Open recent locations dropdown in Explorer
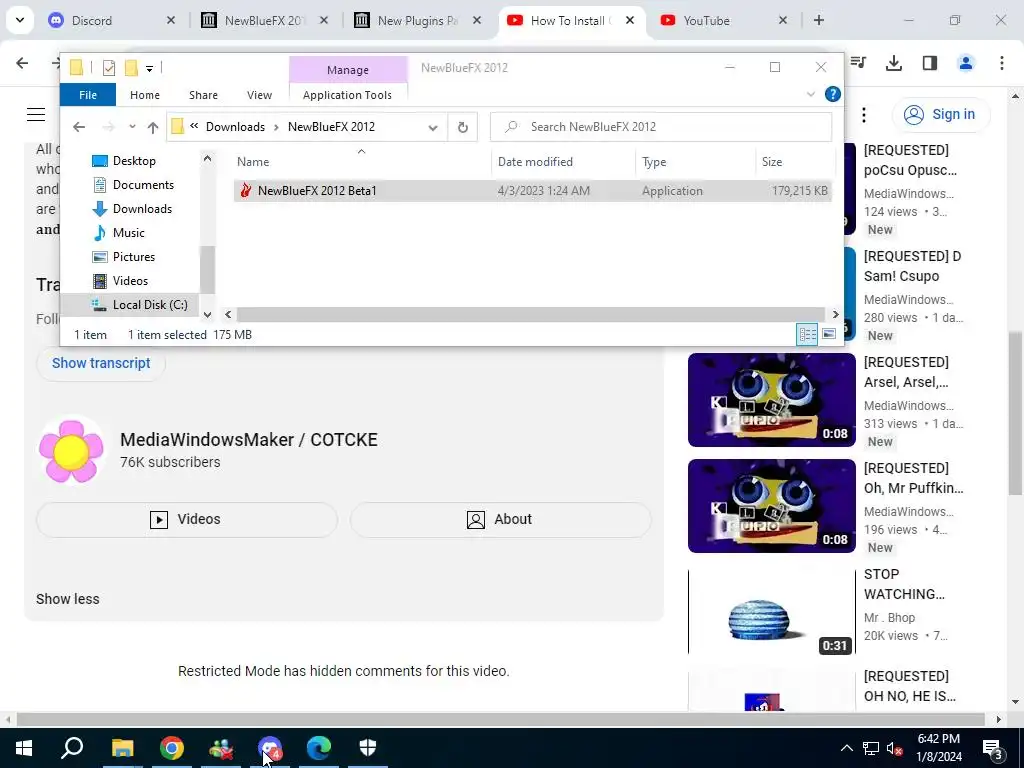Screen dimensions: 1024x768 [132, 127]
